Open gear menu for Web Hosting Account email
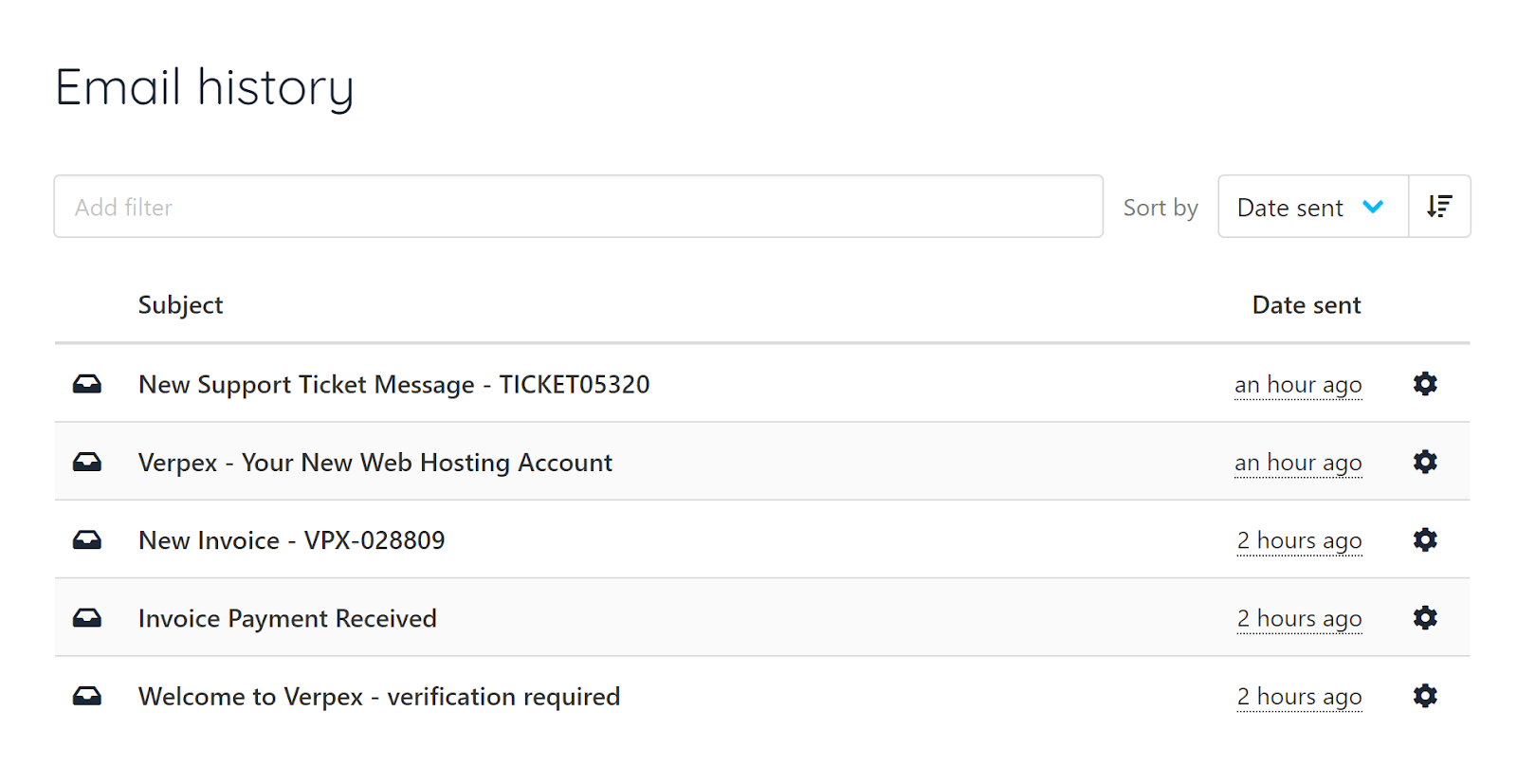This screenshot has width=1517, height=784. tap(1425, 462)
